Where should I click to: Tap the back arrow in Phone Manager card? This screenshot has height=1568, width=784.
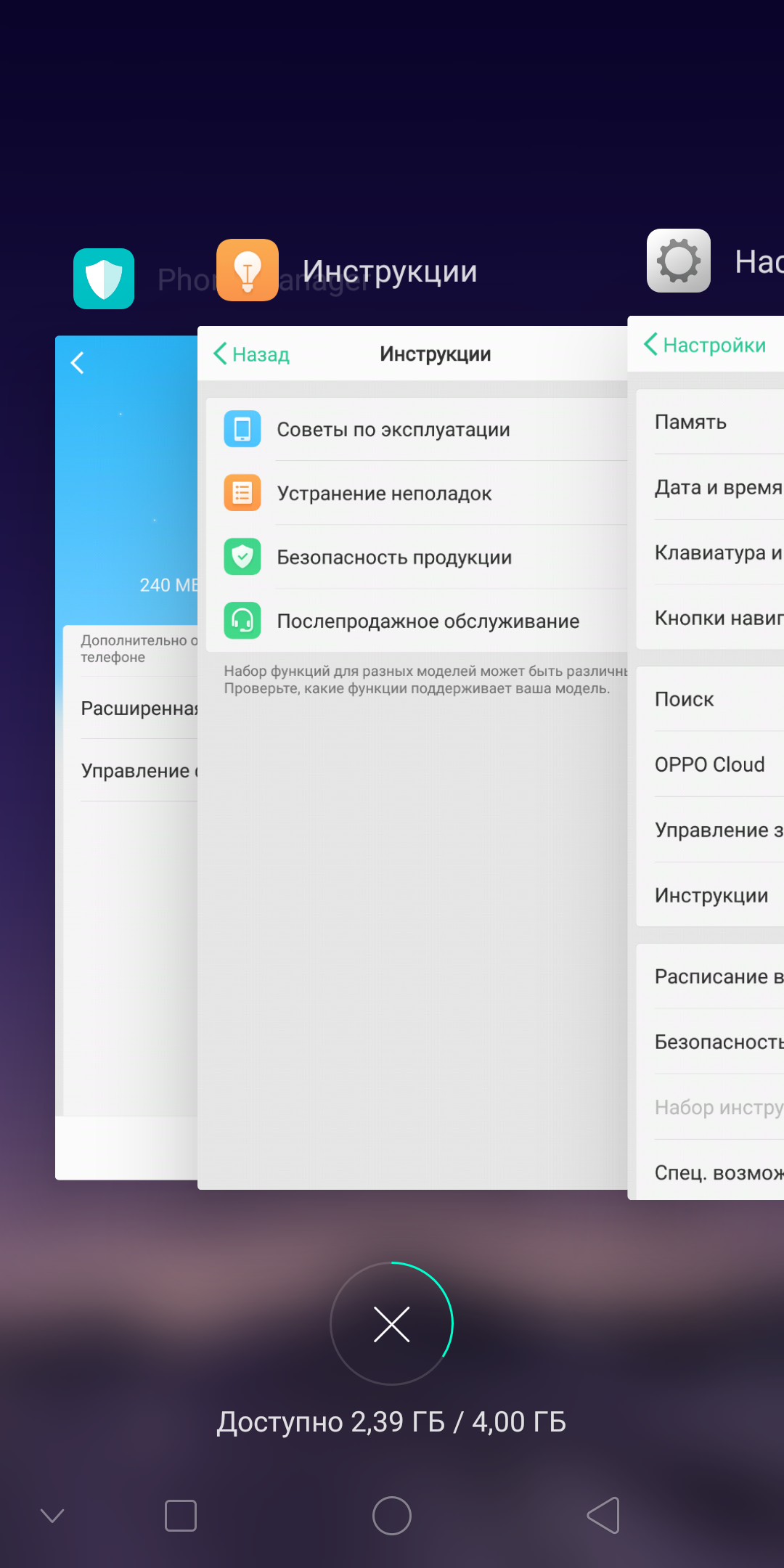(78, 362)
